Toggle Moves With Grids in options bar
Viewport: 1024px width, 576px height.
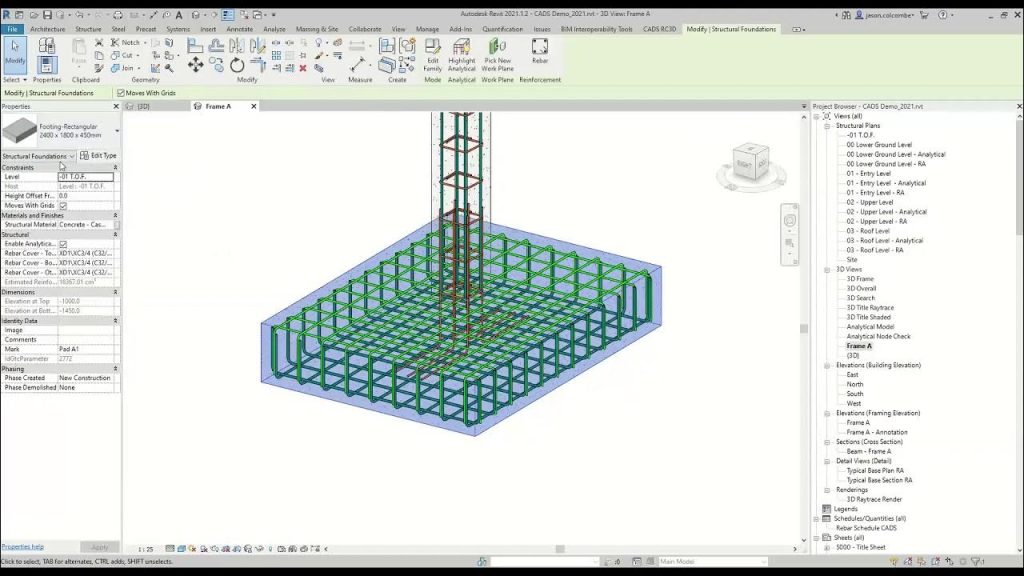pyautogui.click(x=120, y=93)
